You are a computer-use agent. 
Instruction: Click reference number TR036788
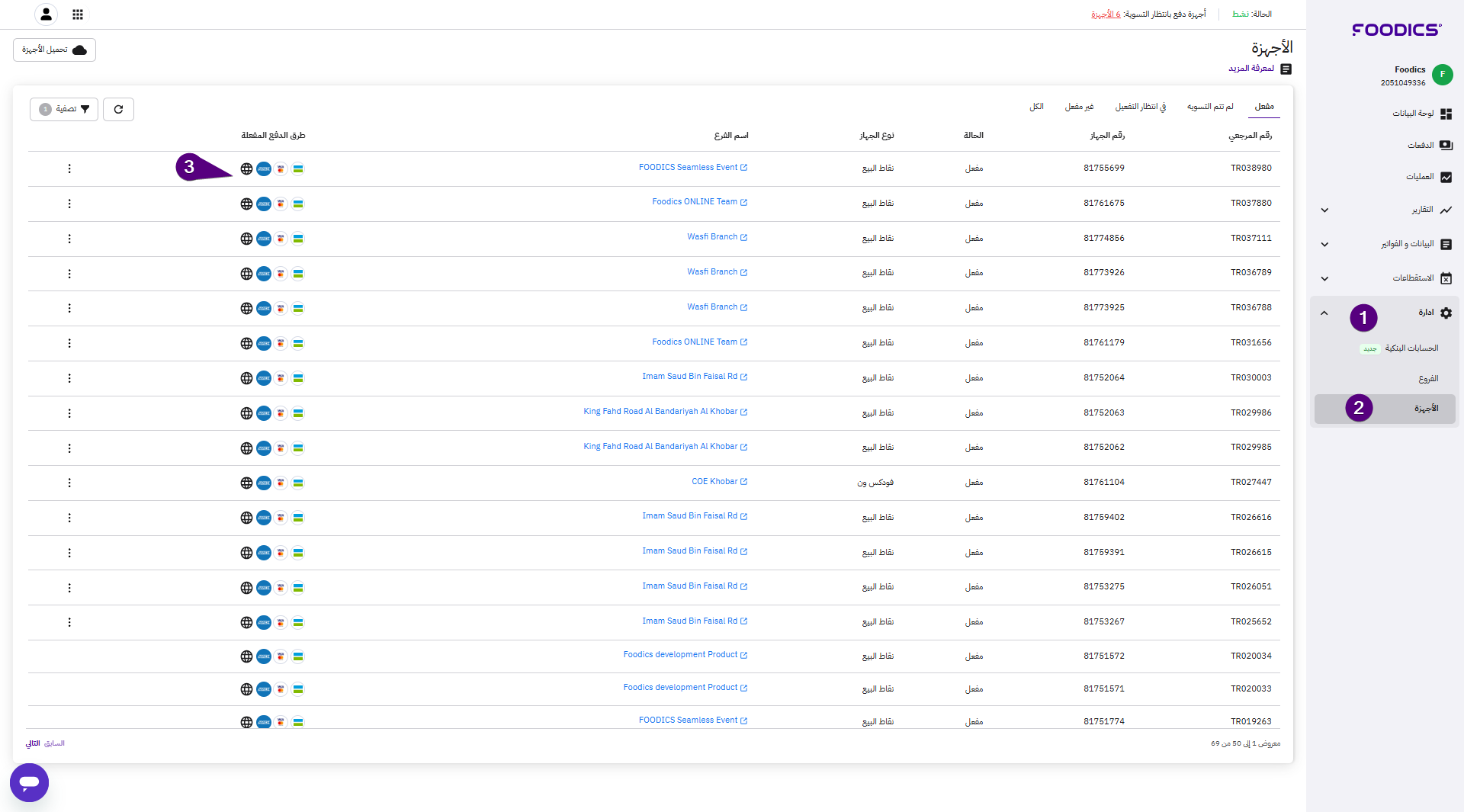pos(1250,308)
